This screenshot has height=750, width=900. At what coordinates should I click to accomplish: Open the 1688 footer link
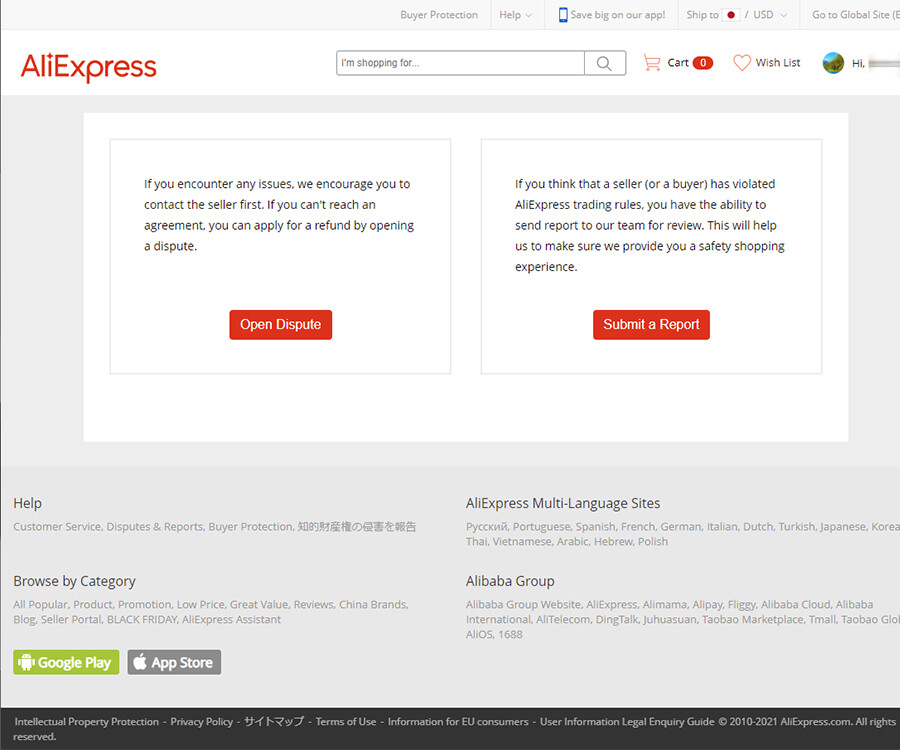coord(510,635)
